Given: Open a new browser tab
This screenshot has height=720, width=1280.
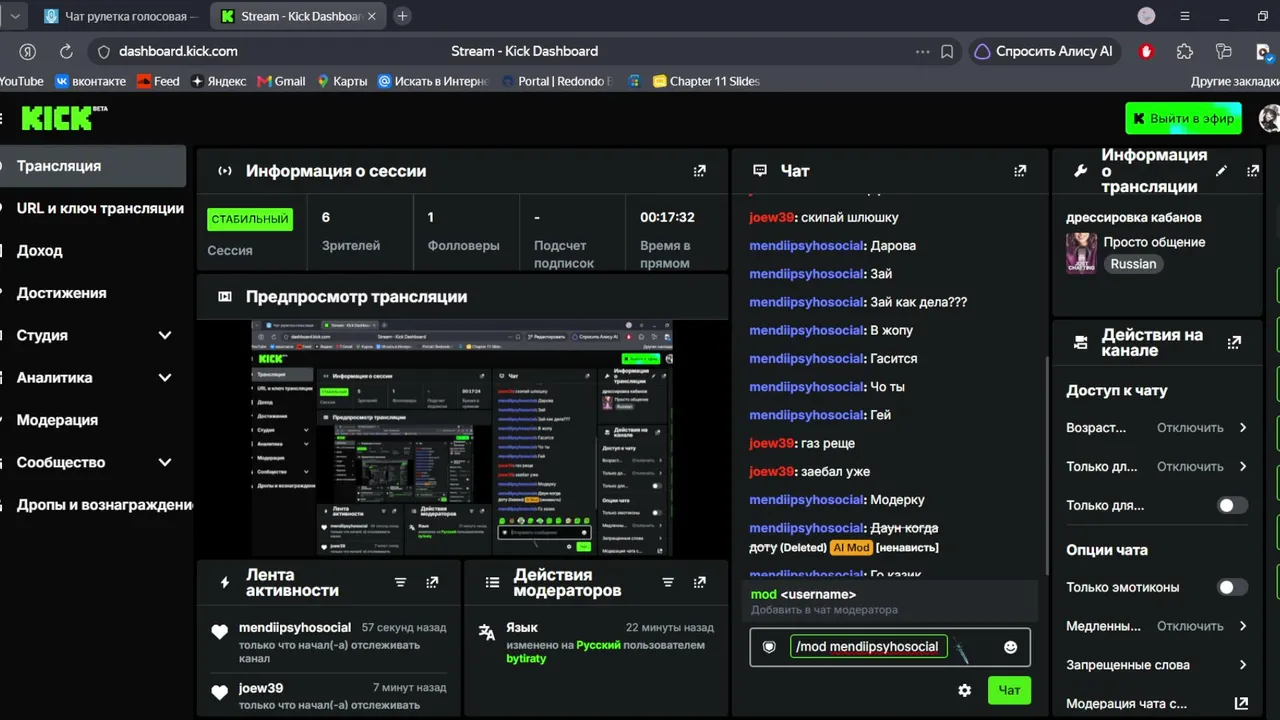Looking at the screenshot, I should click(x=402, y=16).
